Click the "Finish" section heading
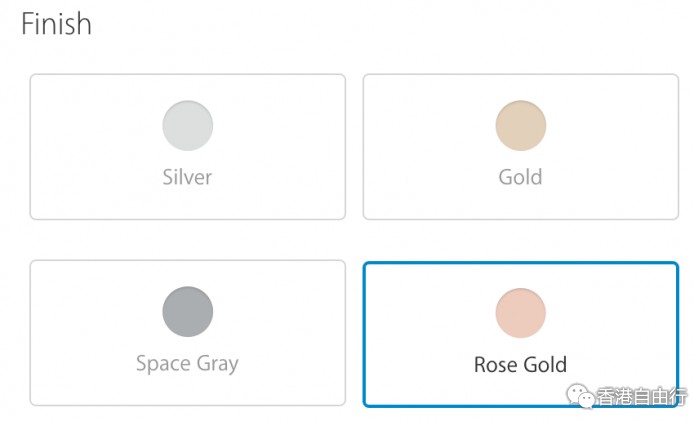The width and height of the screenshot is (694, 421). (x=57, y=24)
